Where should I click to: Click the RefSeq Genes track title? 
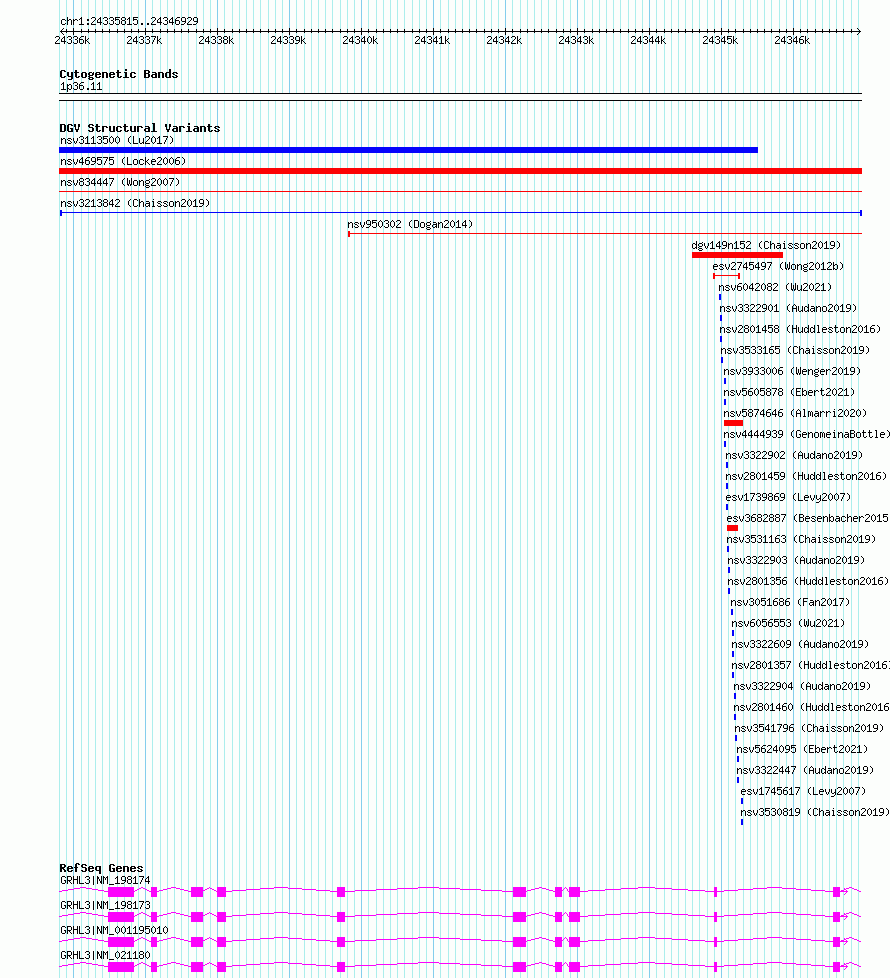coord(101,868)
